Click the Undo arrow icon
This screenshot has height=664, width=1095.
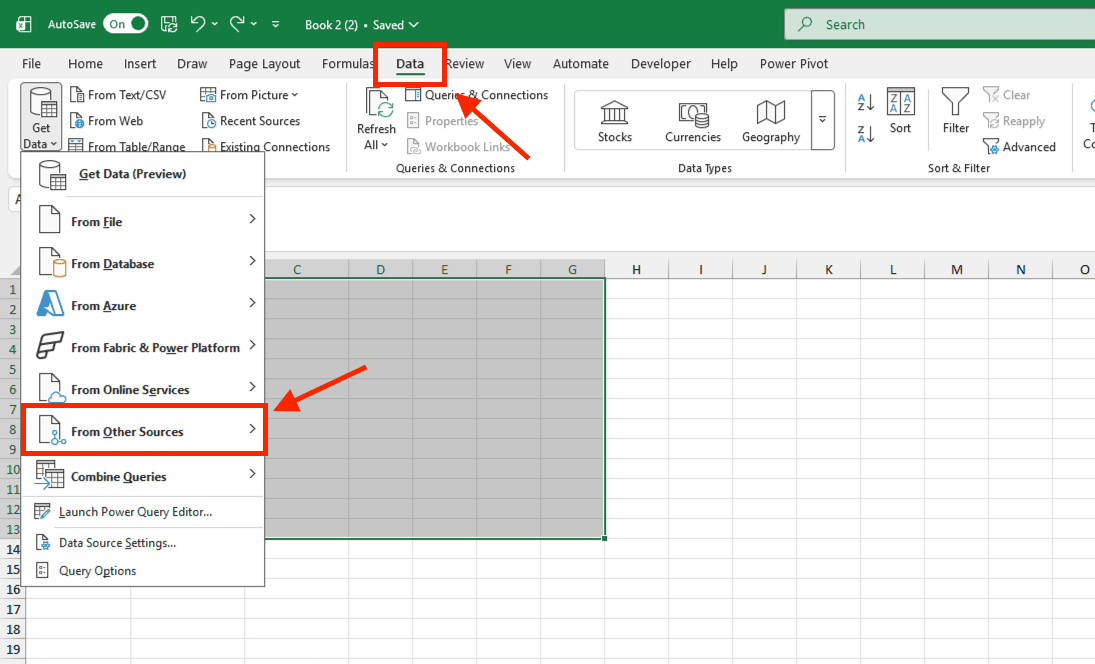click(198, 24)
